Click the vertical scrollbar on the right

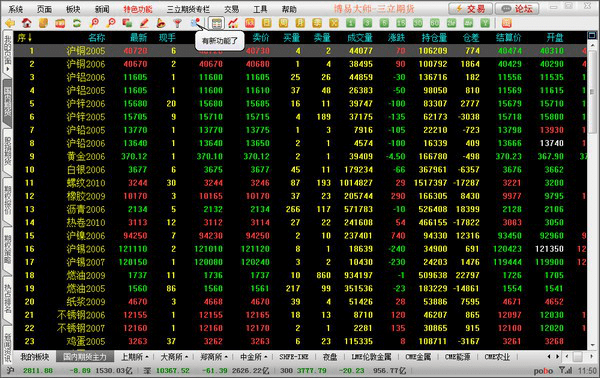[592, 191]
